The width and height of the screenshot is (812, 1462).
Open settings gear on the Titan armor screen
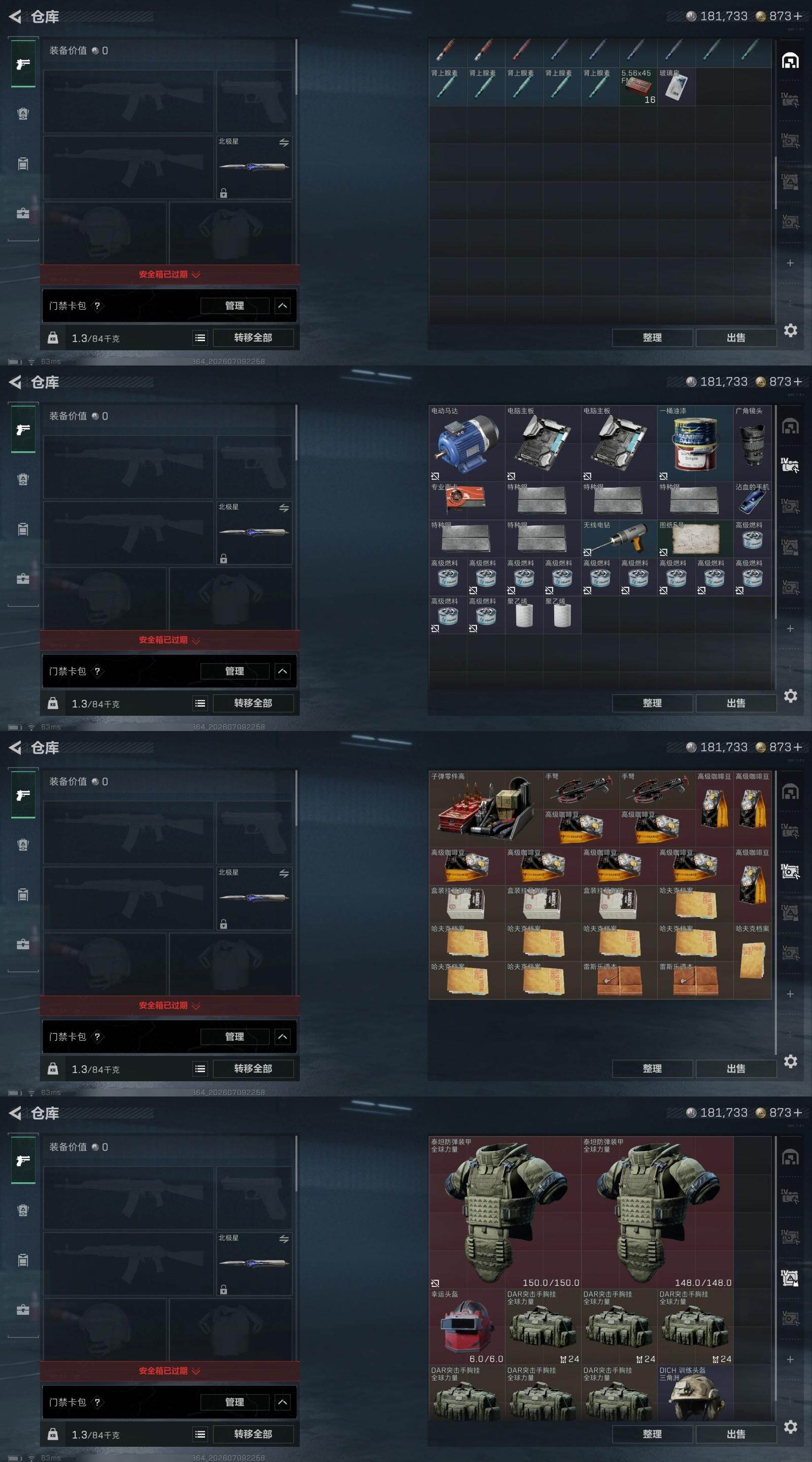[791, 1427]
